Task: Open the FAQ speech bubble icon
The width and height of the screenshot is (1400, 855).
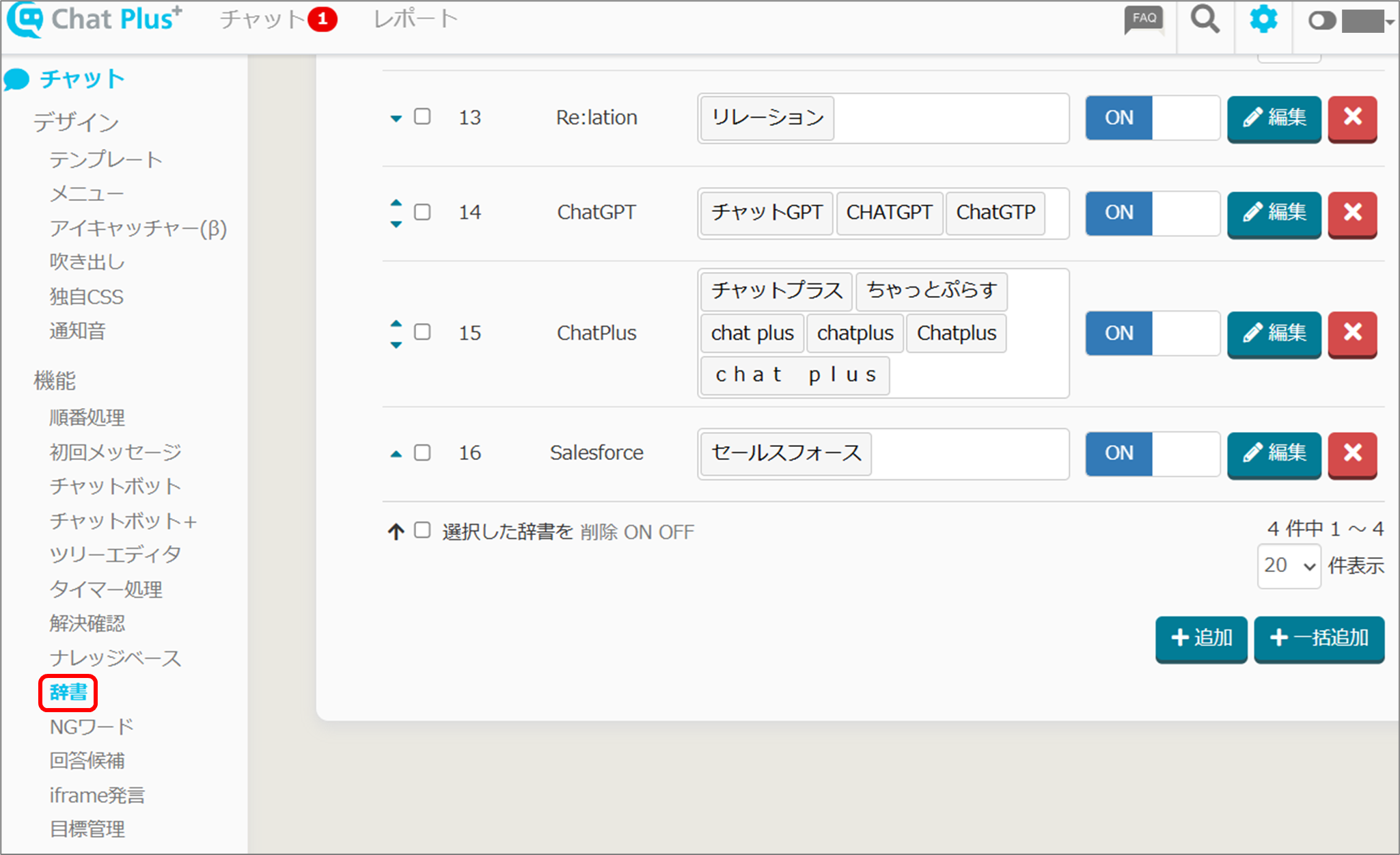Action: click(1144, 20)
